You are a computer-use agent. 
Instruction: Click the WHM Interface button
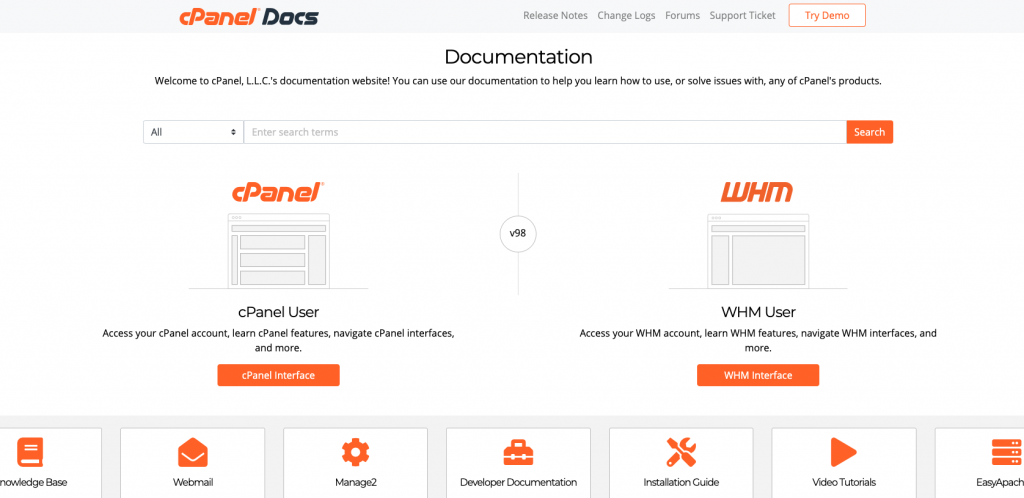(x=758, y=375)
